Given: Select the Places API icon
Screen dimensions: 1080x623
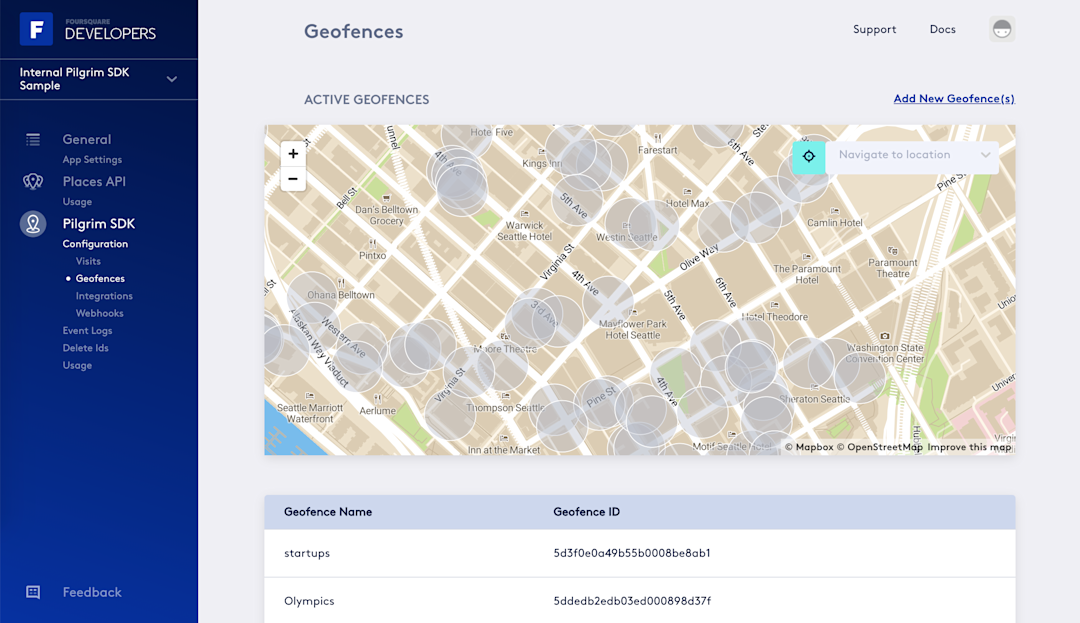Looking at the screenshot, I should [33, 181].
